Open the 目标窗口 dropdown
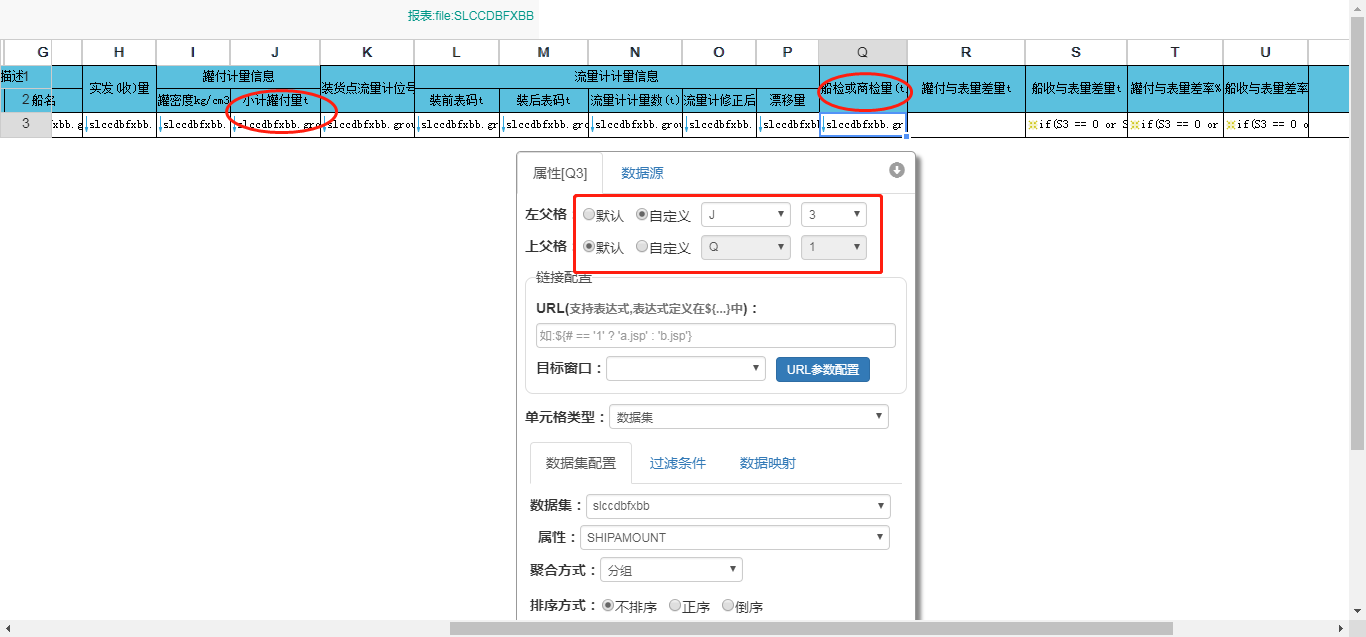The width and height of the screenshot is (1366, 637). [x=685, y=369]
